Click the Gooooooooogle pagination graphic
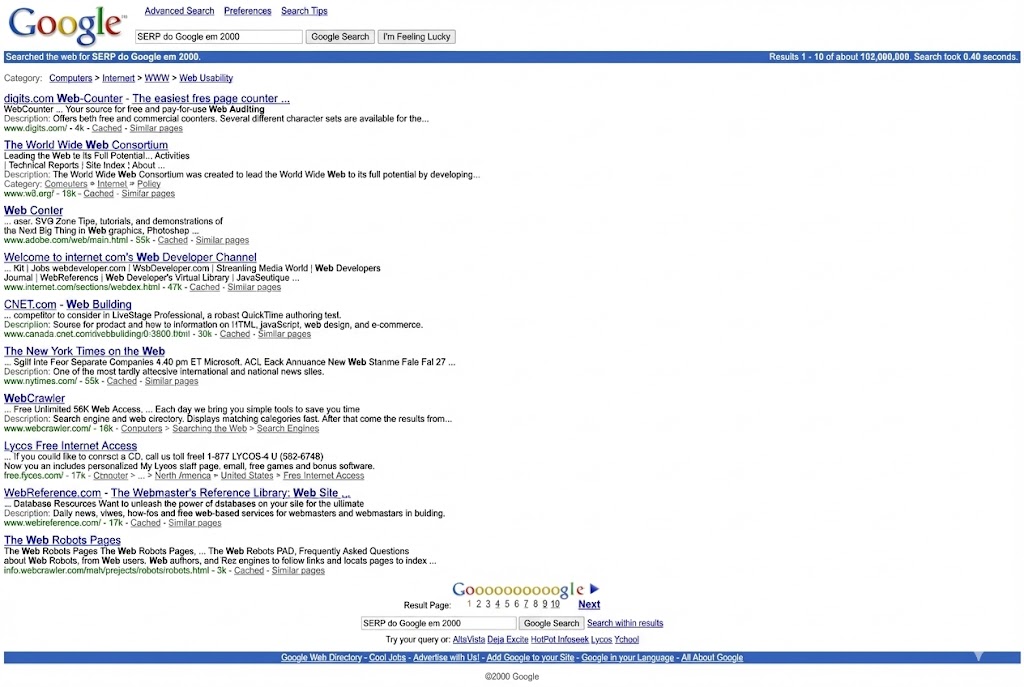Viewport: 1024px width, 687px height. click(520, 589)
